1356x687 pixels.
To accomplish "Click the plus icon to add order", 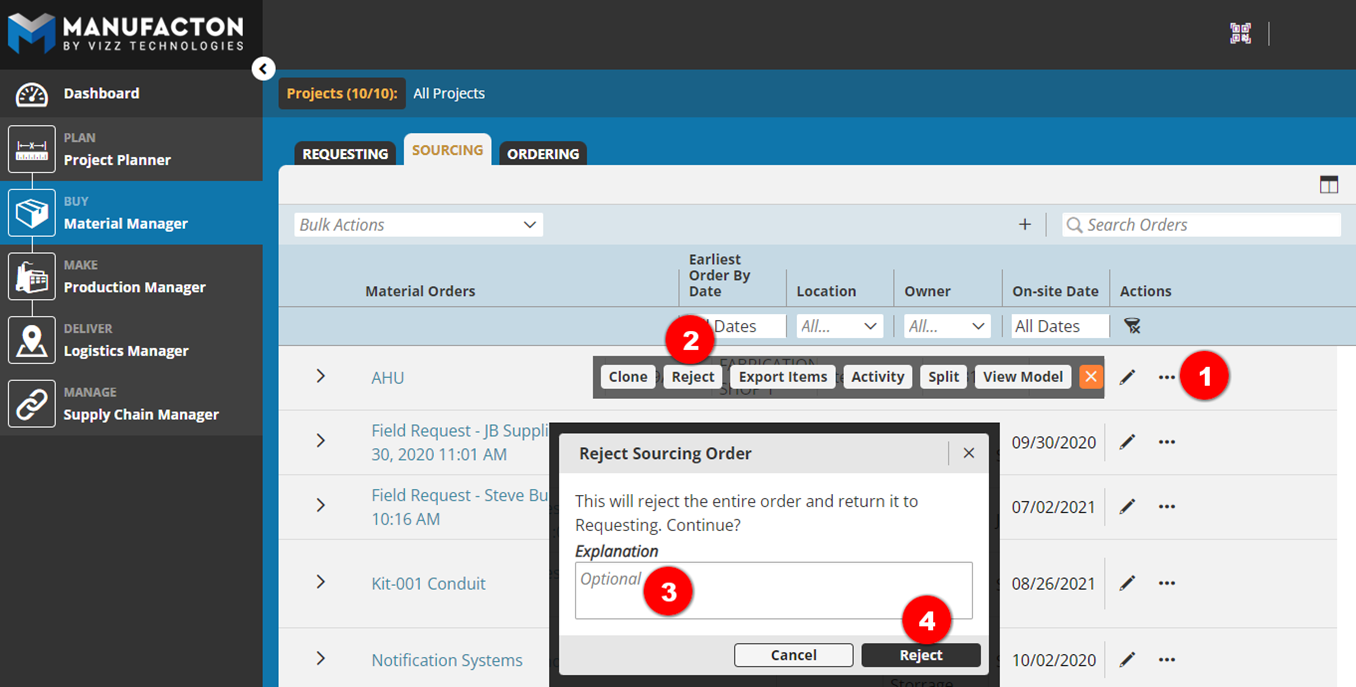I will [x=1024, y=225].
